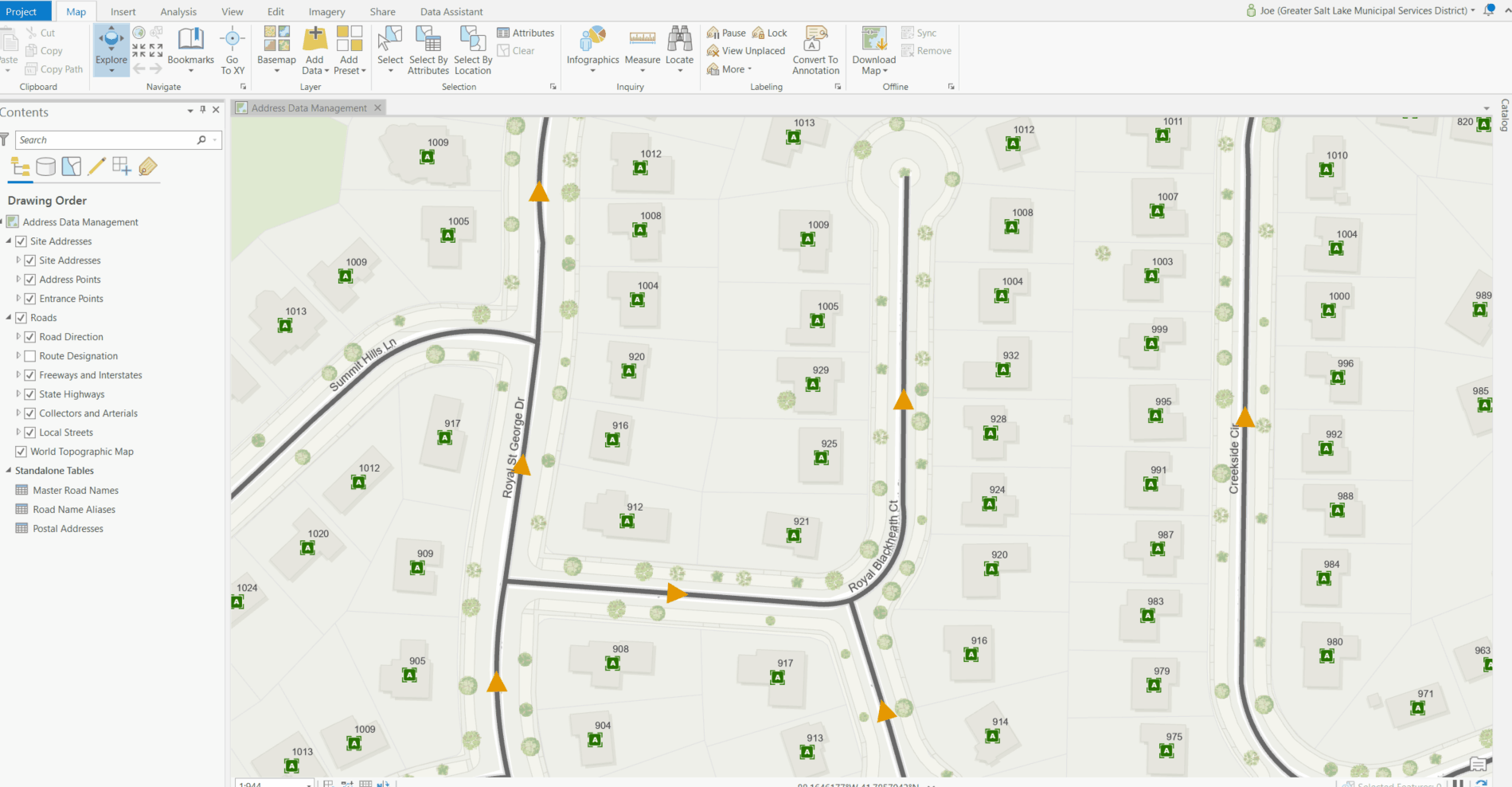Screen dimensions: 1512x787
Task: Switch Contents to List By Data Source
Action: [46, 166]
